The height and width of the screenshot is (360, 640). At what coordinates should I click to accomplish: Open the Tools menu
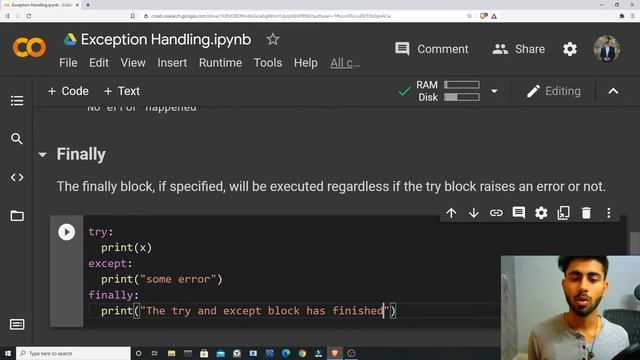(268, 63)
